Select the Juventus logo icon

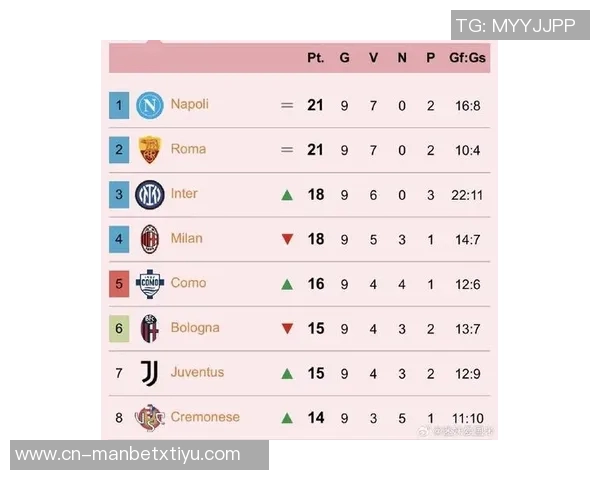click(150, 373)
